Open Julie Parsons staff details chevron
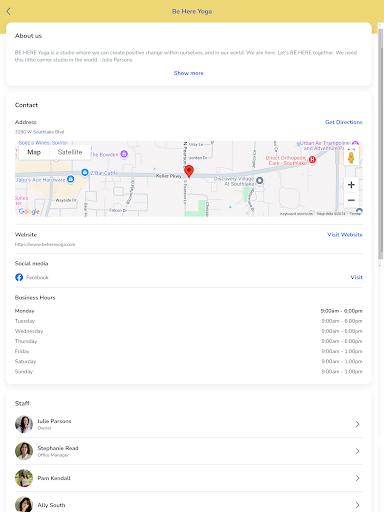 [357, 424]
